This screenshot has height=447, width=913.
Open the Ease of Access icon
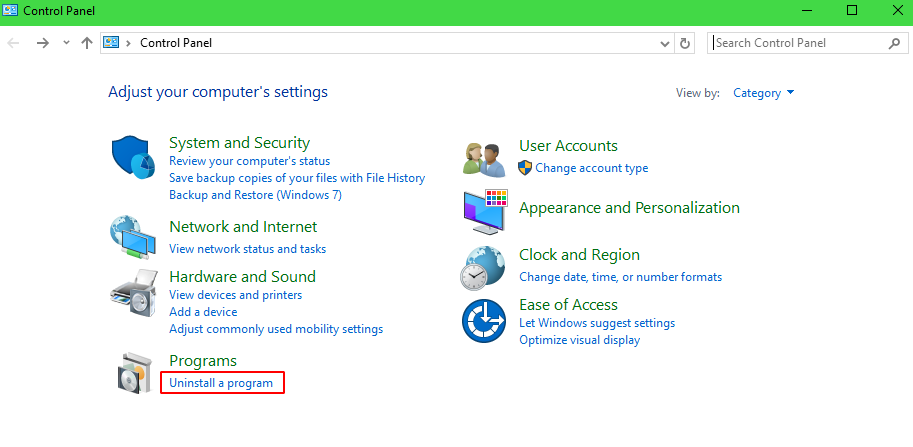click(x=484, y=321)
